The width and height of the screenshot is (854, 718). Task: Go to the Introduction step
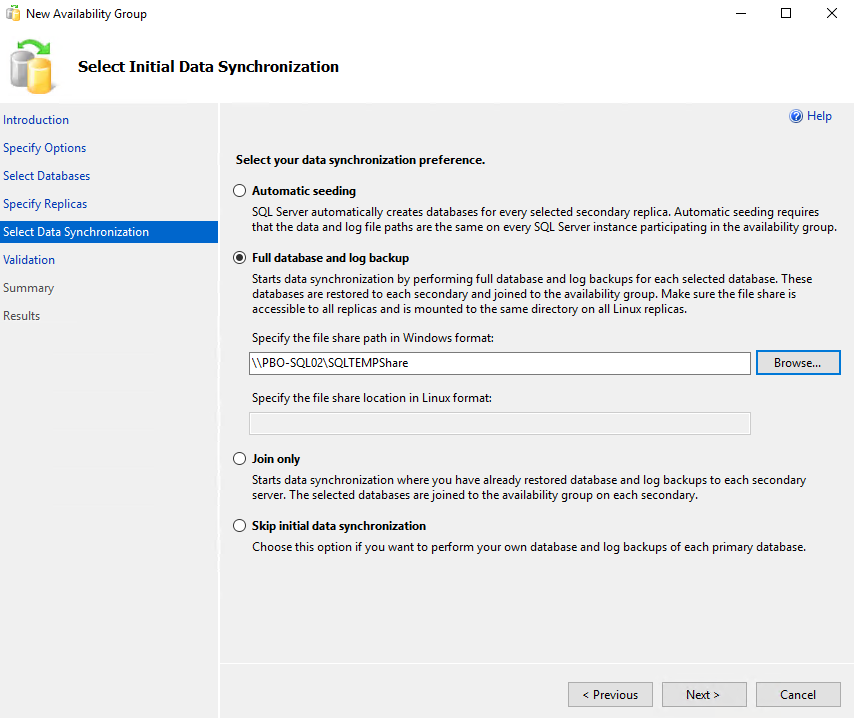[x=36, y=120]
